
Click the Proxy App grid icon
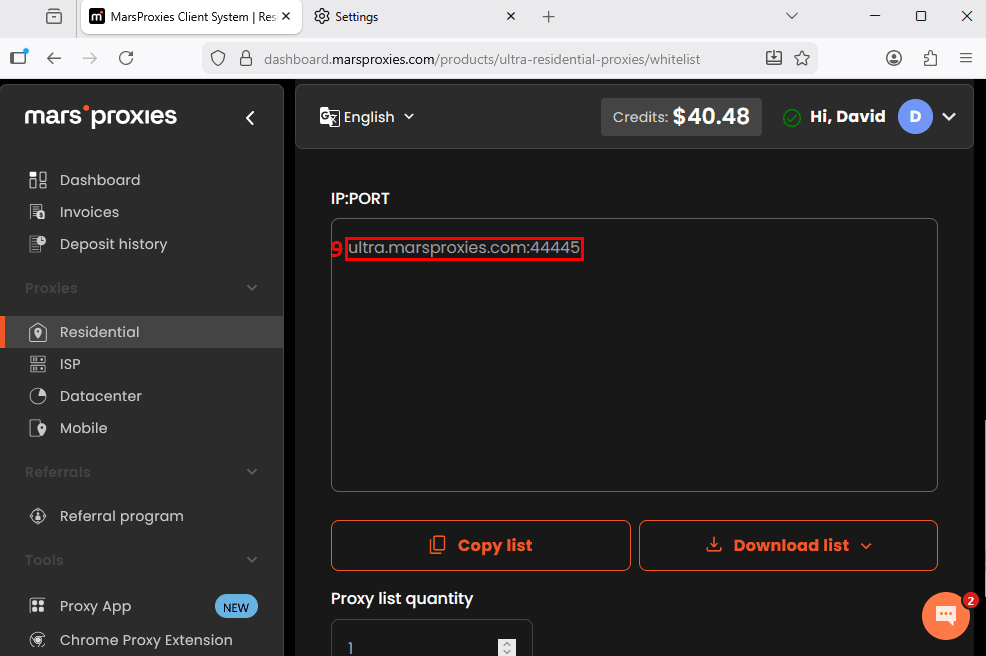38,606
